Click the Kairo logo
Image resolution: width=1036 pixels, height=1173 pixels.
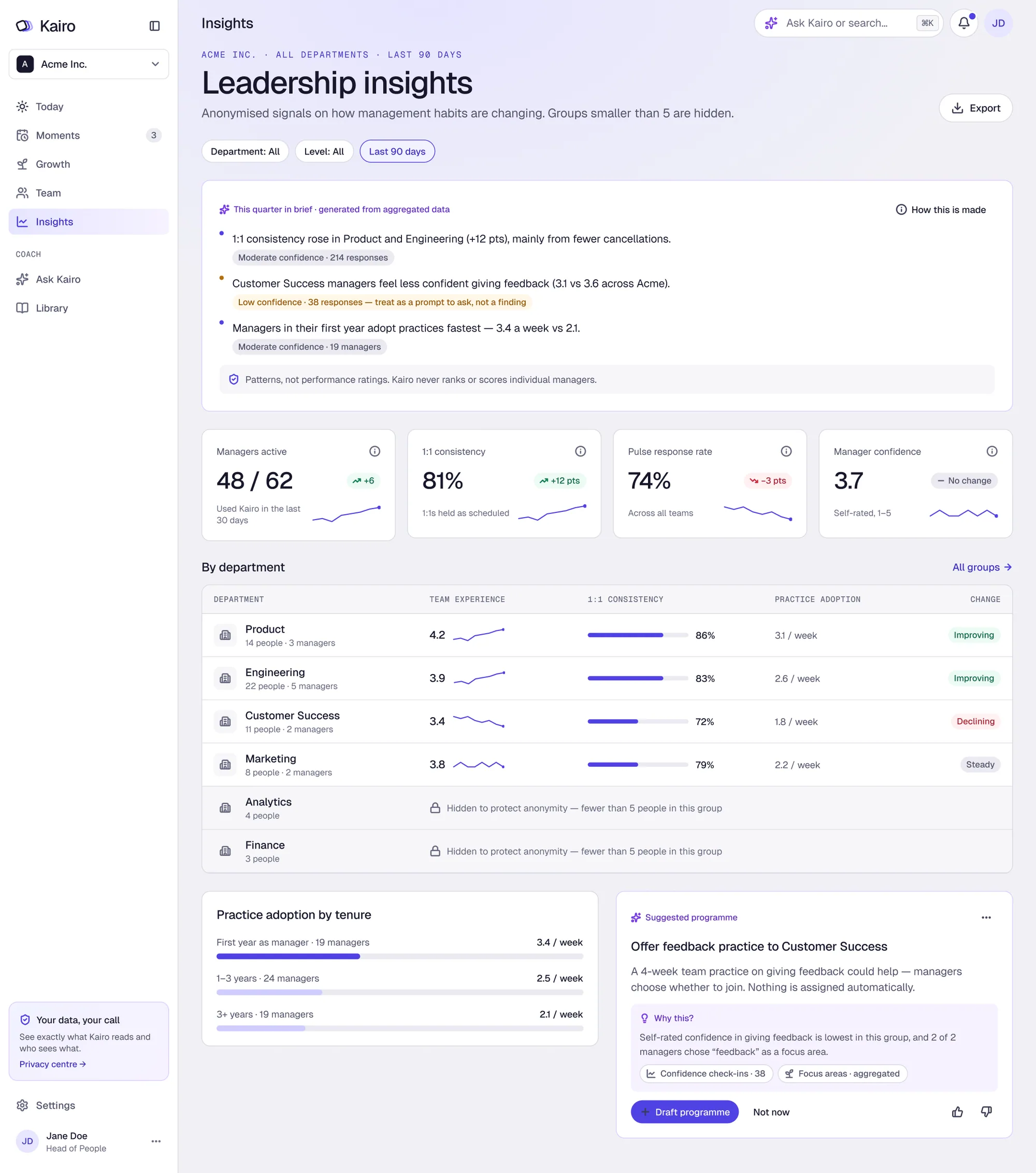point(46,26)
